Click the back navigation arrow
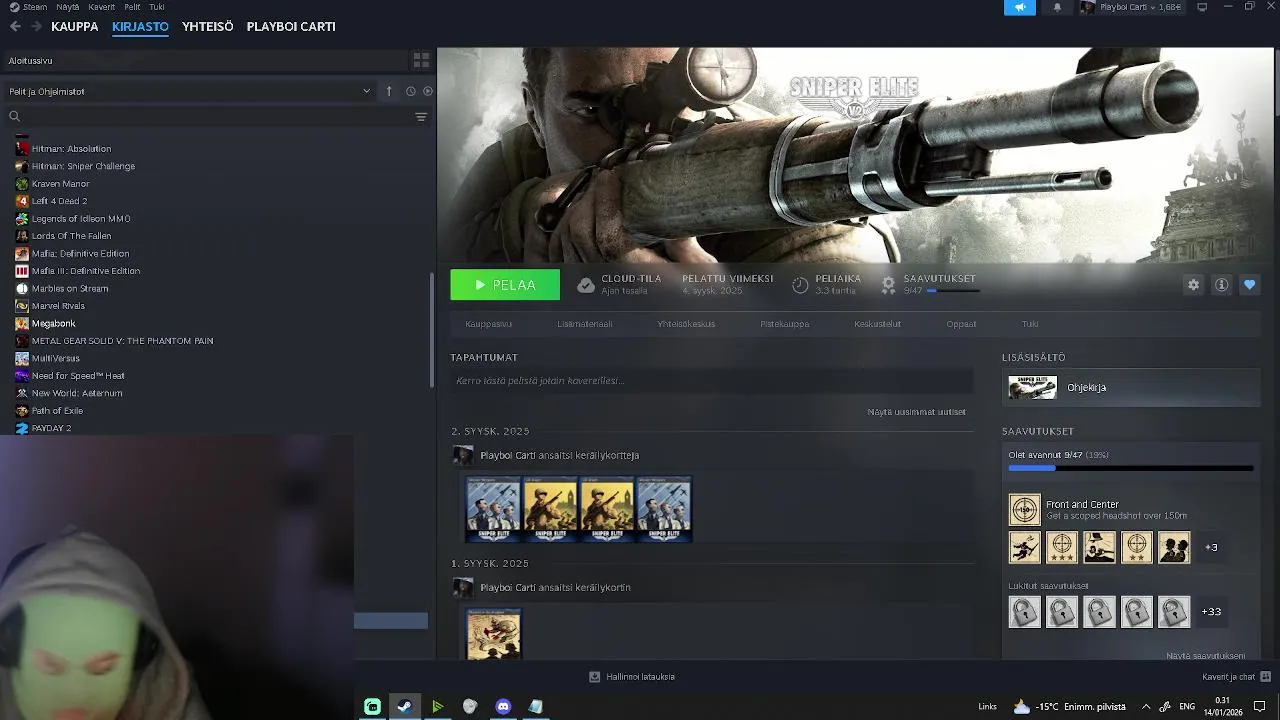Image resolution: width=1280 pixels, height=720 pixels. 15,27
